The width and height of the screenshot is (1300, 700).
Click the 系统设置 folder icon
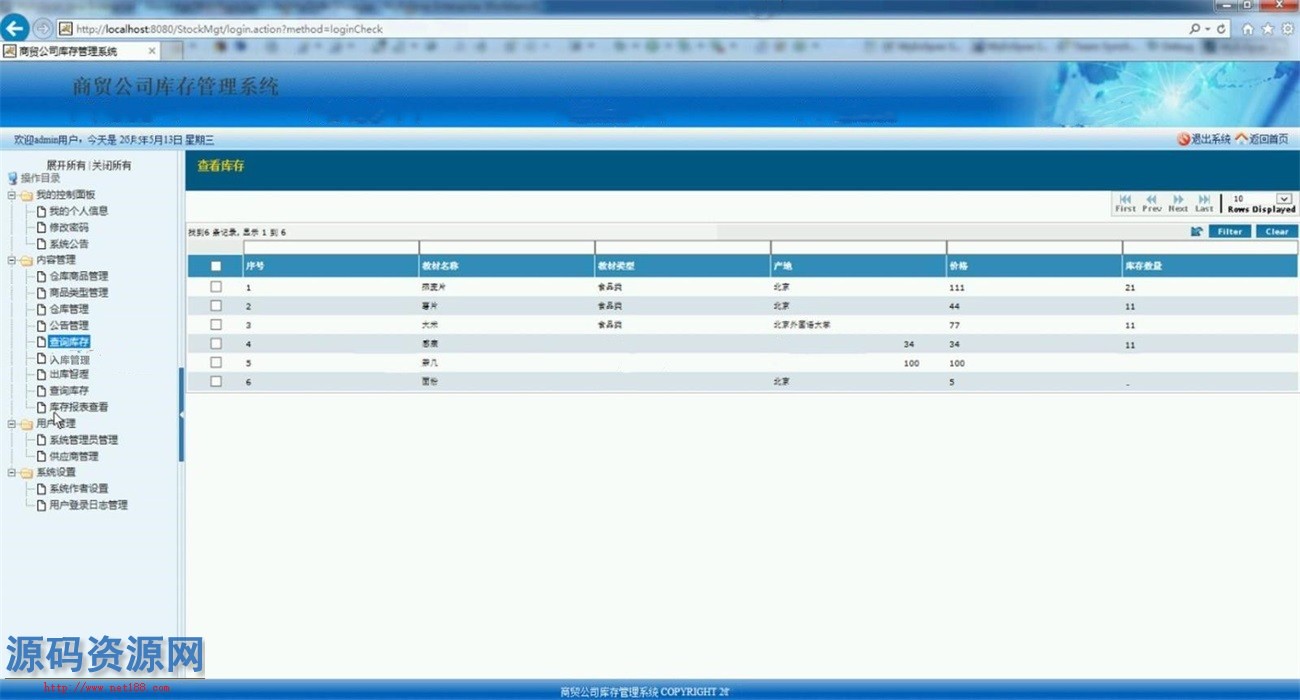click(x=27, y=473)
